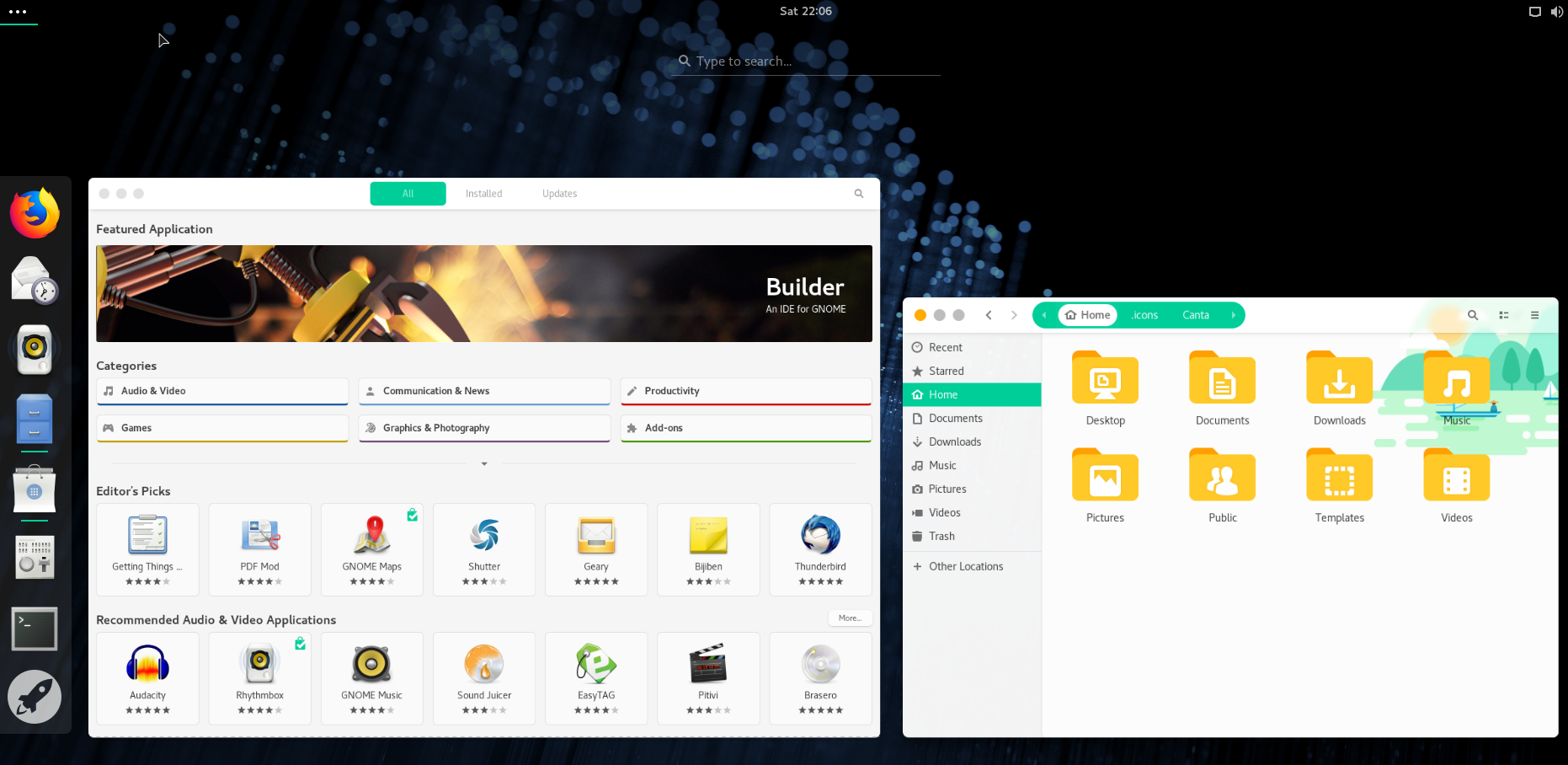
Task: Open the Builder featured banner
Action: pyautogui.click(x=484, y=293)
